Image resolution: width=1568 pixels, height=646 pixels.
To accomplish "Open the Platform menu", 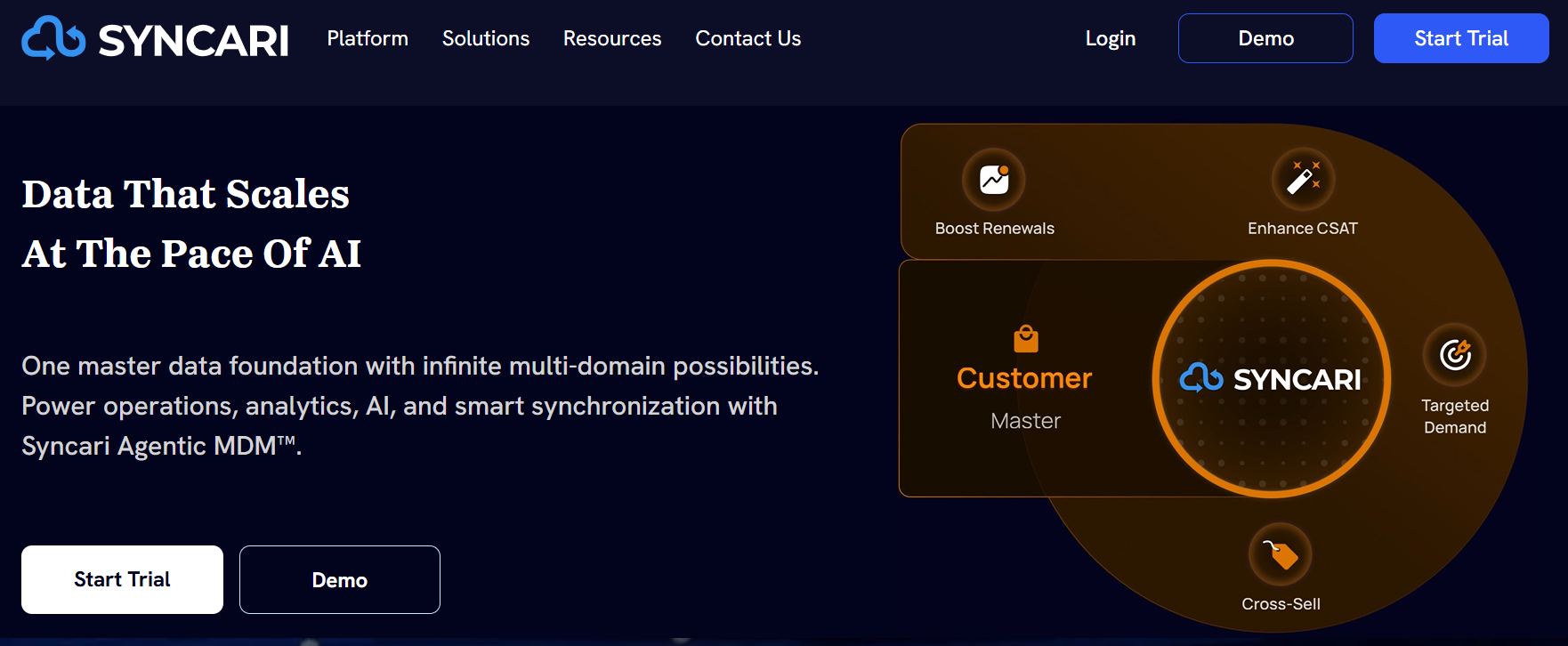I will pyautogui.click(x=368, y=38).
